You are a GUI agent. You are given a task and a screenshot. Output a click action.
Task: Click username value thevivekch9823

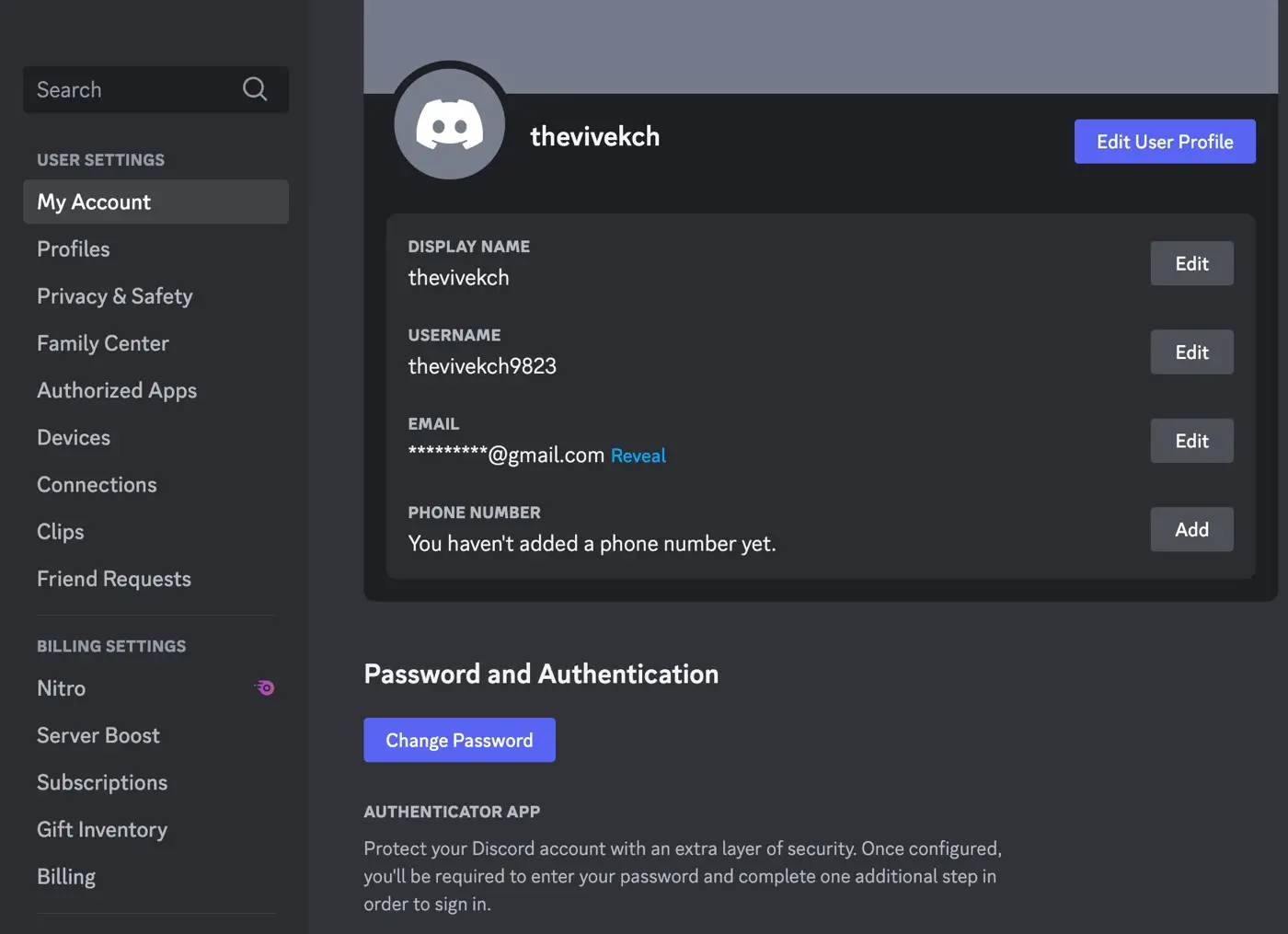482,366
